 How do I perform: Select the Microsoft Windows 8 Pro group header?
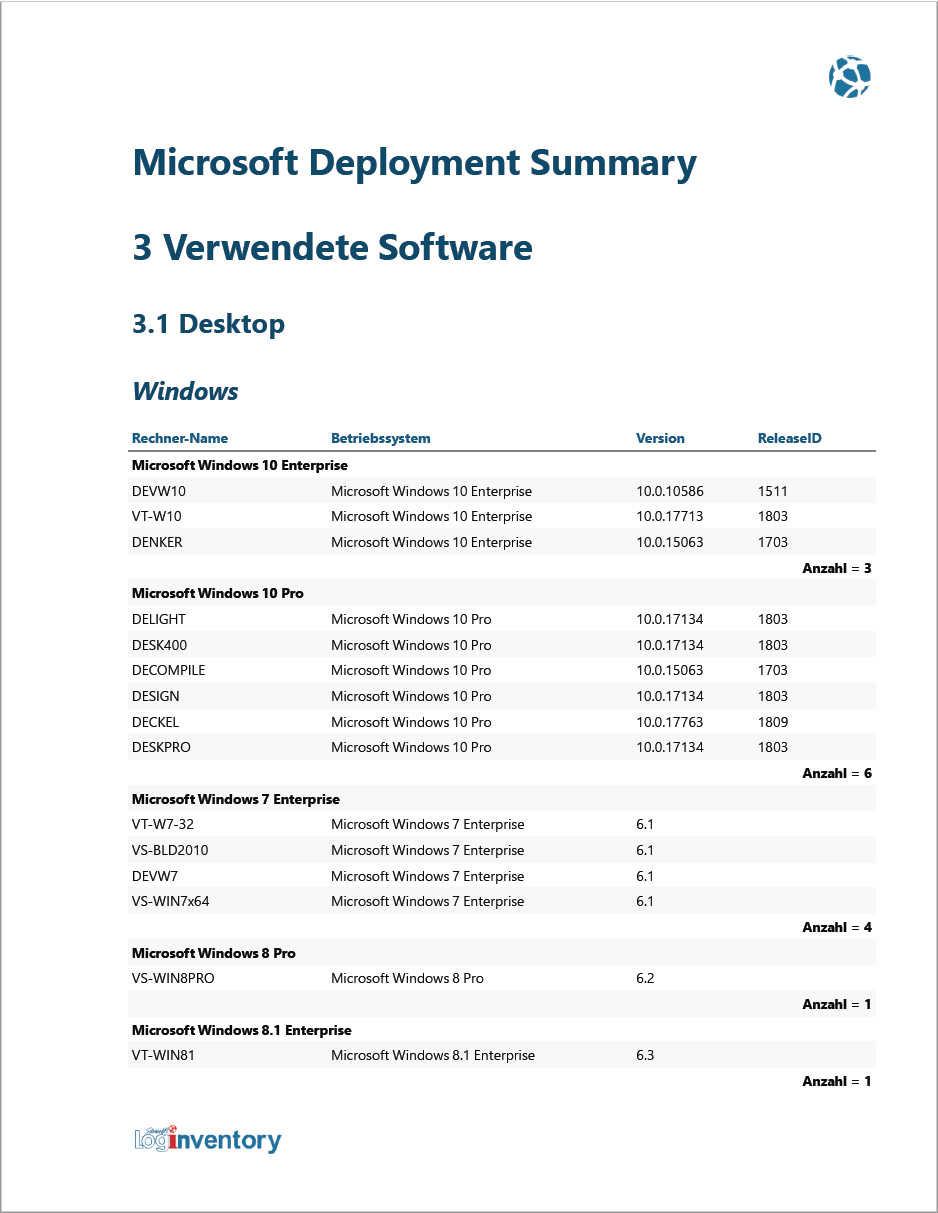(214, 953)
